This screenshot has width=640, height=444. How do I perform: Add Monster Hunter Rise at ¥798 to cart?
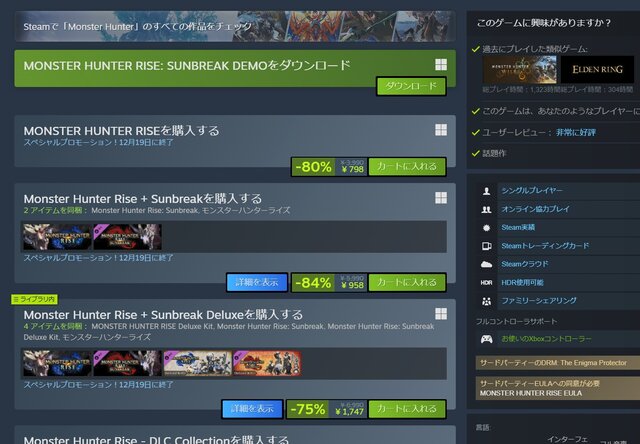point(407,166)
